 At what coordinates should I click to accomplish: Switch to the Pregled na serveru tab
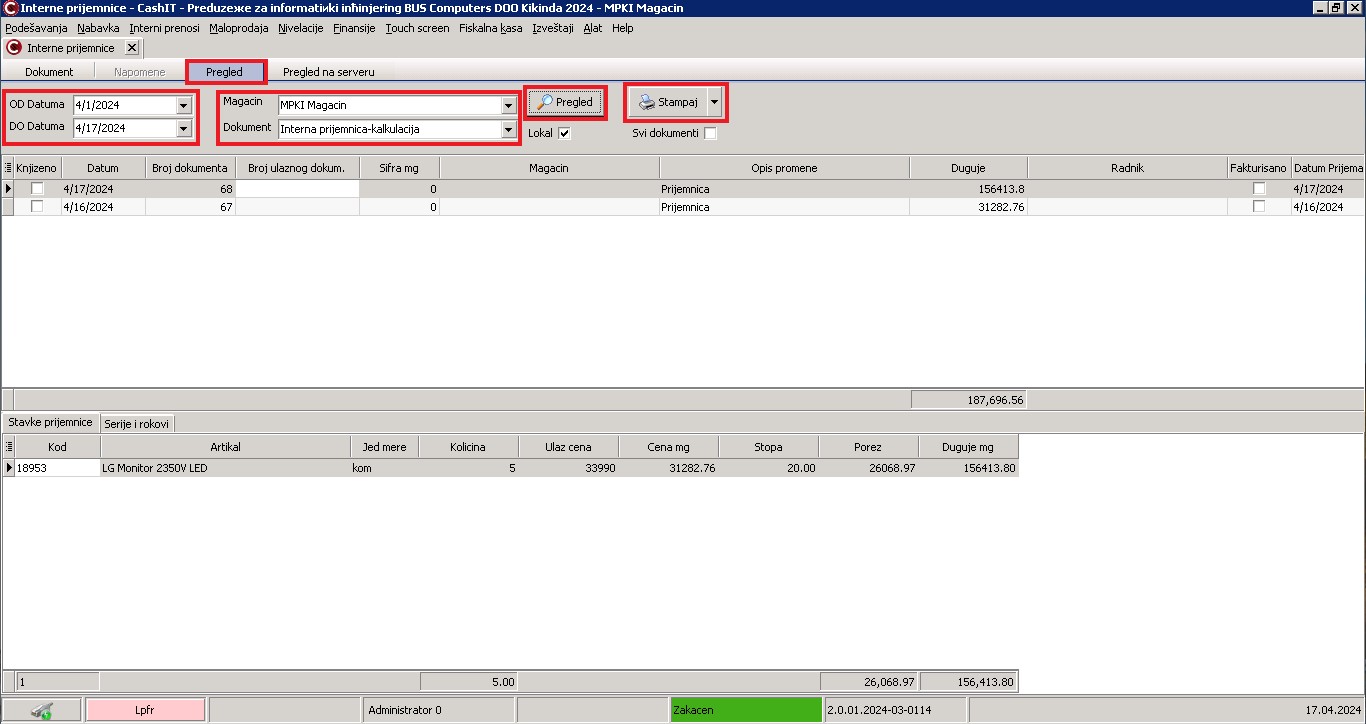coord(329,72)
